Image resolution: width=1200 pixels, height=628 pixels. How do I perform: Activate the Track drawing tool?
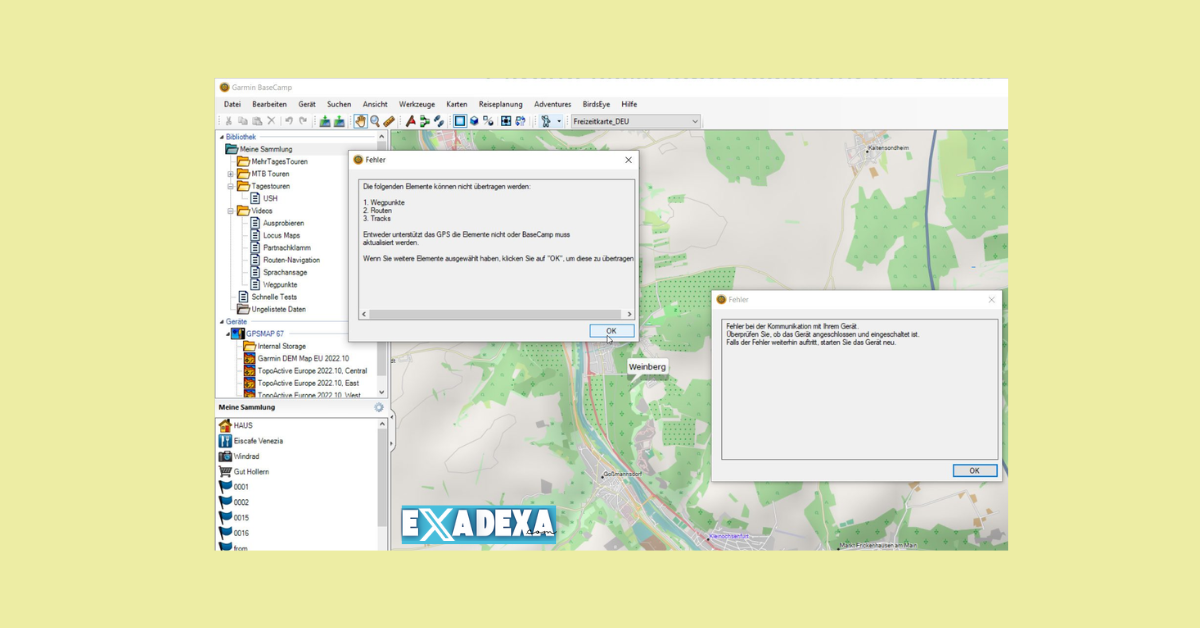[439, 121]
